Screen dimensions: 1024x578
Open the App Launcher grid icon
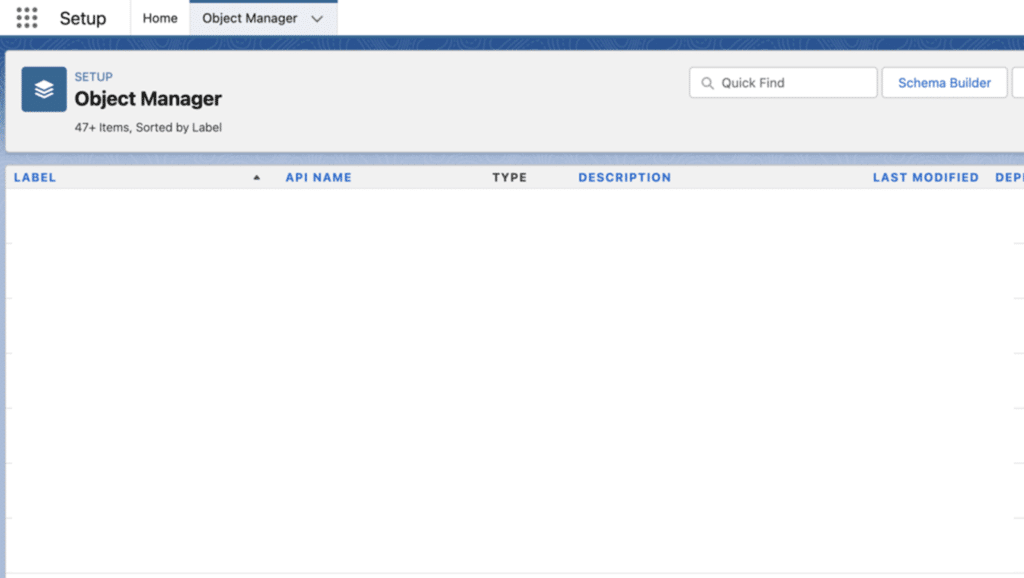click(27, 18)
